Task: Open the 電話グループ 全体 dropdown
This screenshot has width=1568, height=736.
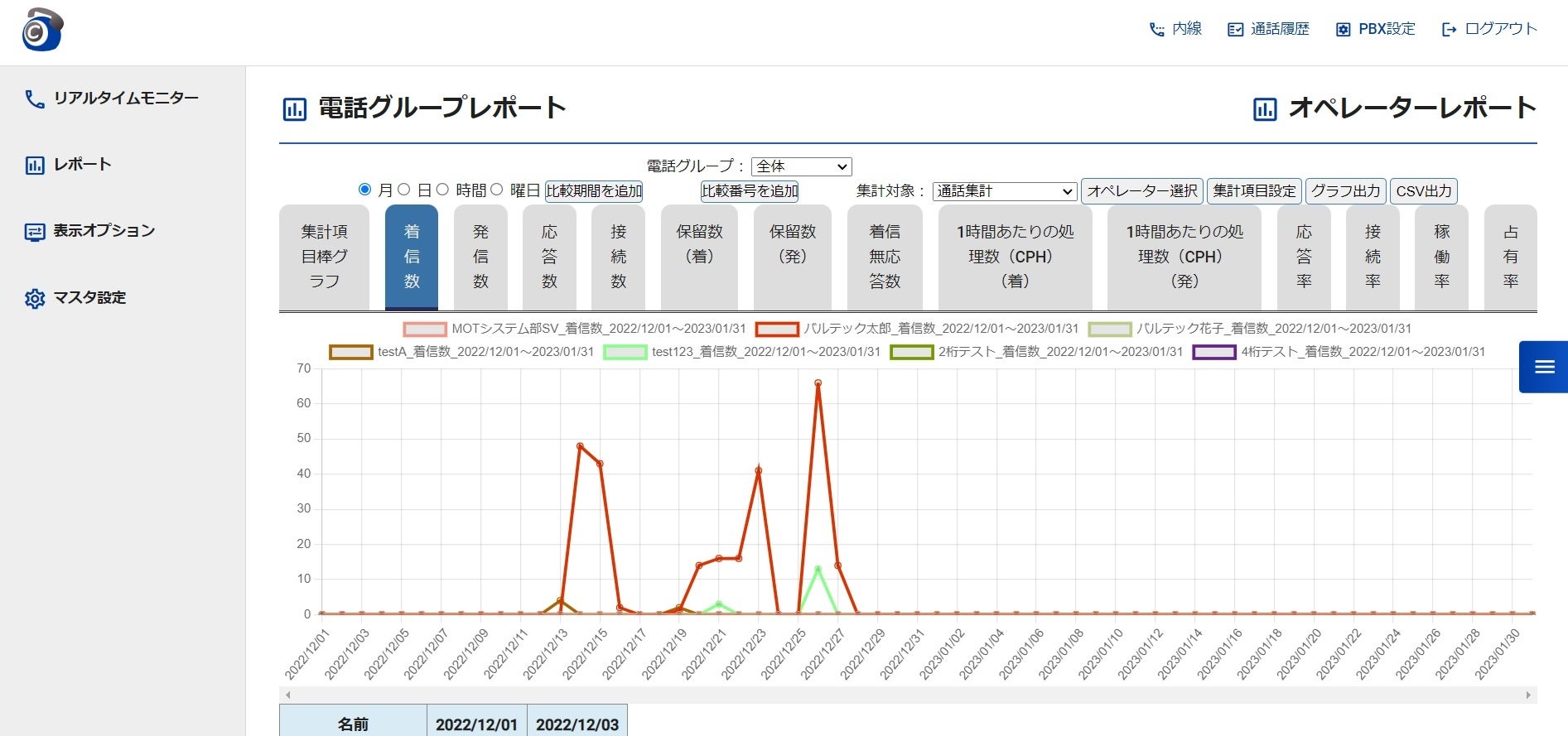Action: [801, 166]
